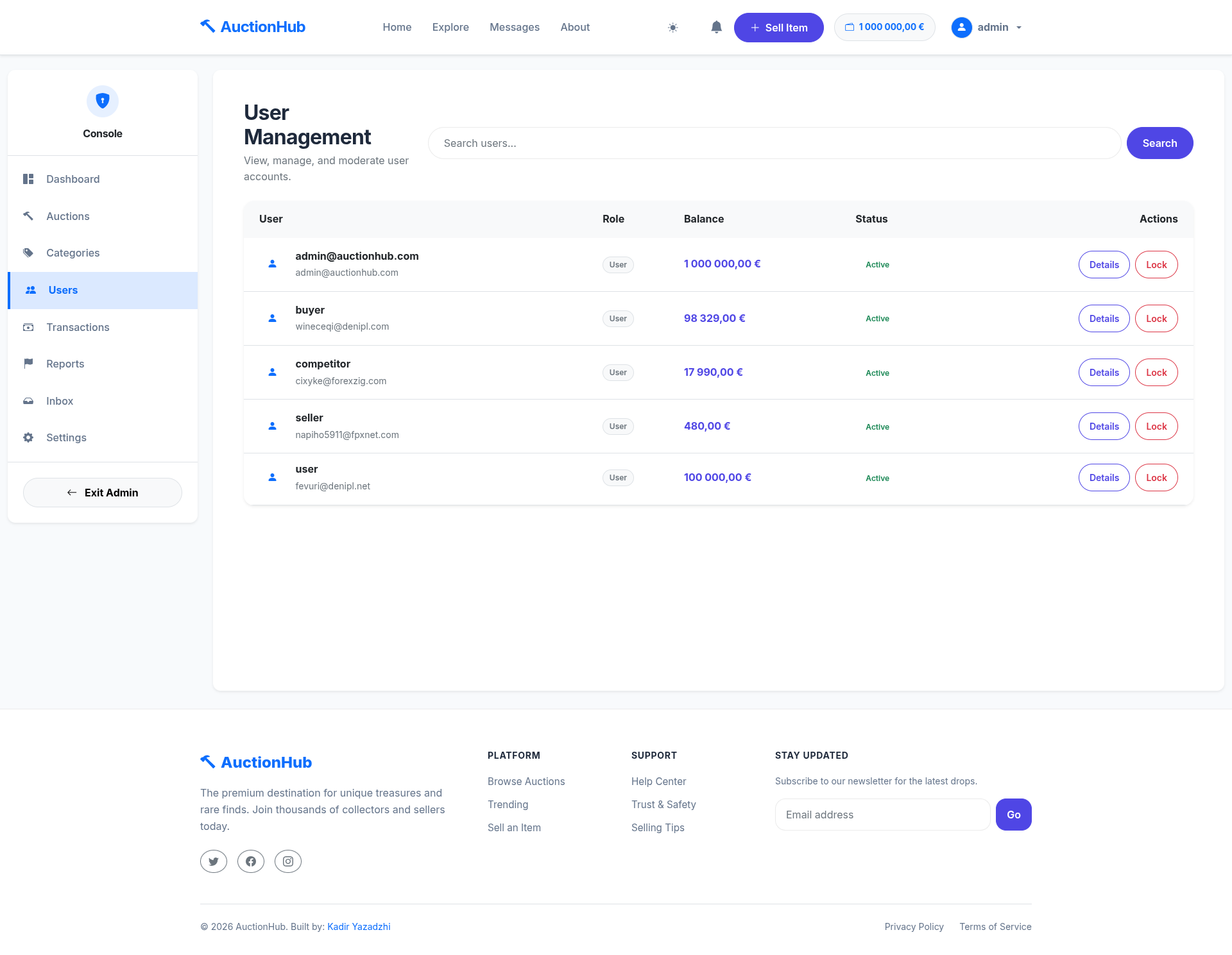Open Transactions in admin sidebar
The image size is (1232, 955).
[x=103, y=327]
